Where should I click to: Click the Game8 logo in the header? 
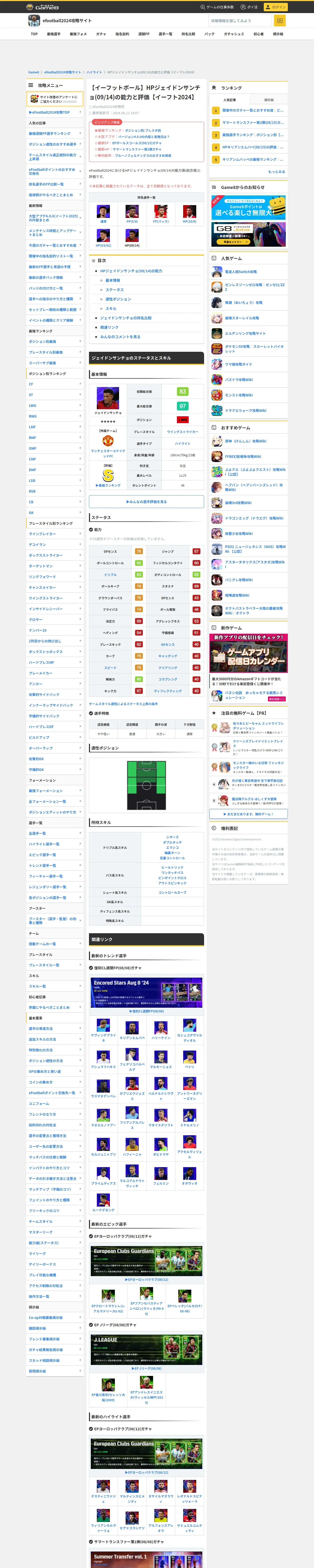[x=43, y=7]
